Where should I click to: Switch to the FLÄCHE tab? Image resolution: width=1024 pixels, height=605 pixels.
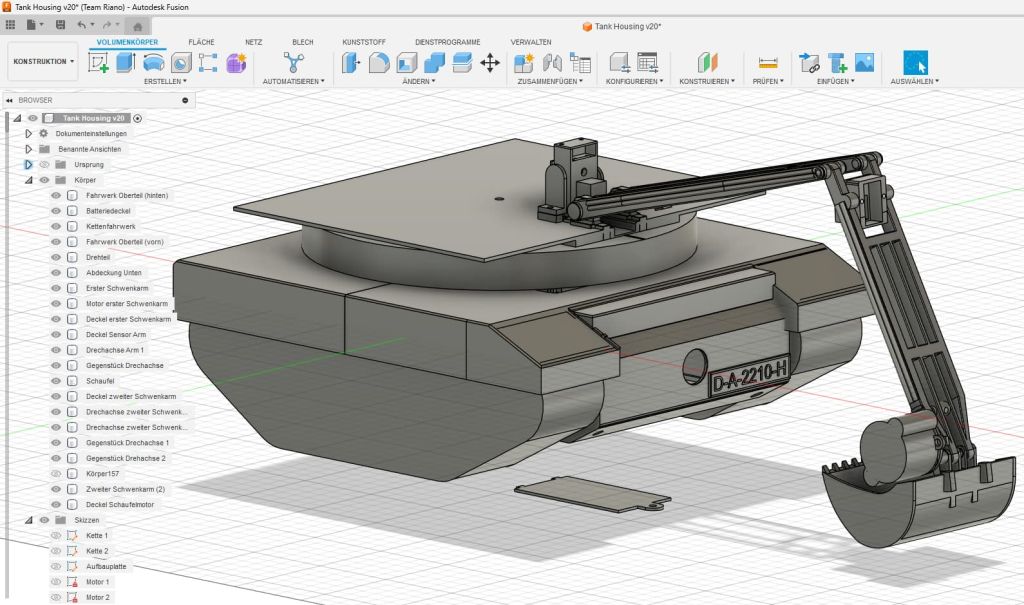click(x=201, y=42)
